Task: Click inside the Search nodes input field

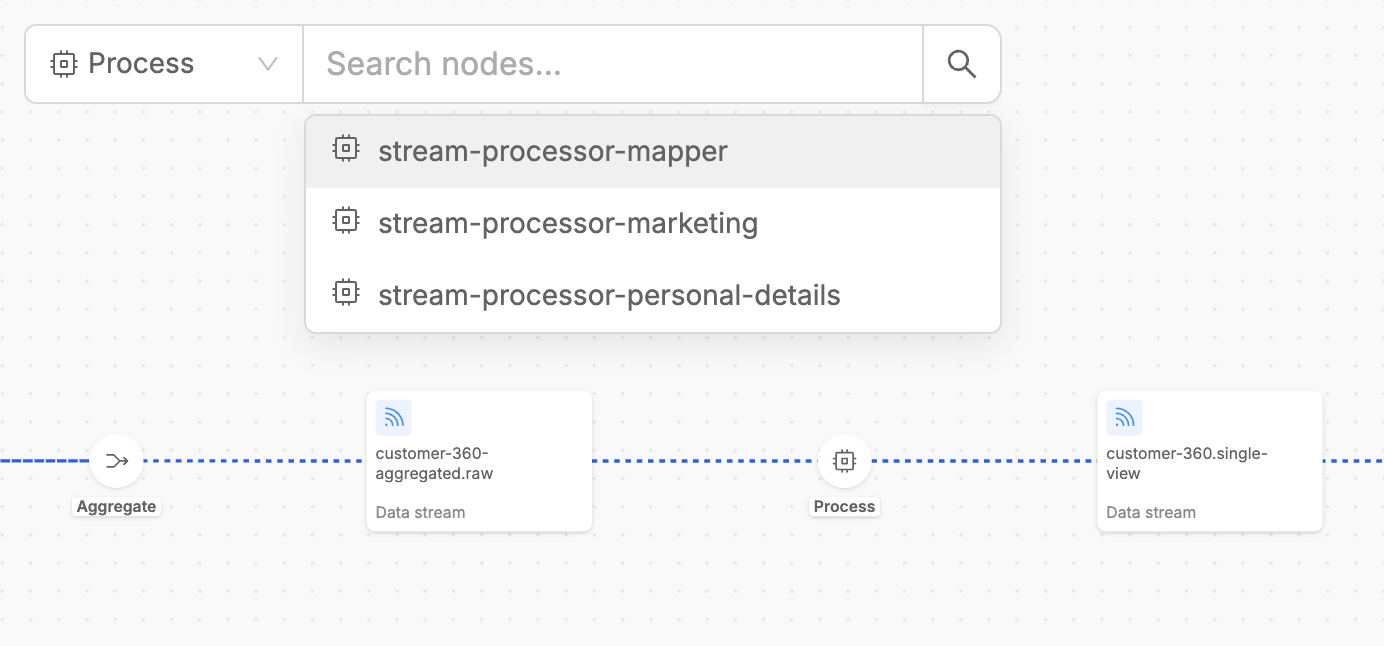Action: 613,63
